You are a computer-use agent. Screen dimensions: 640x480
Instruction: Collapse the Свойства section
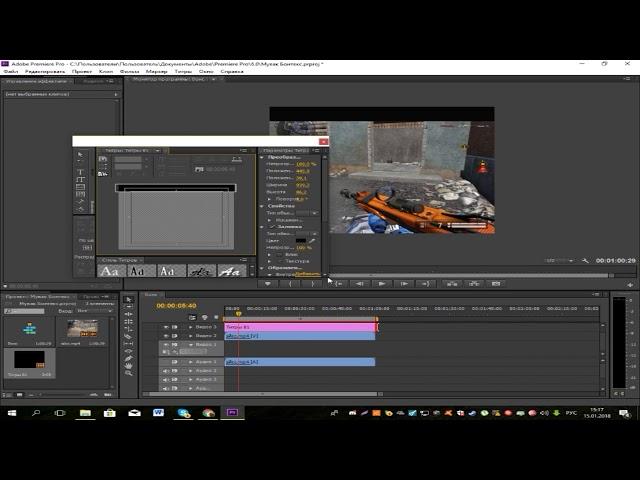262,206
